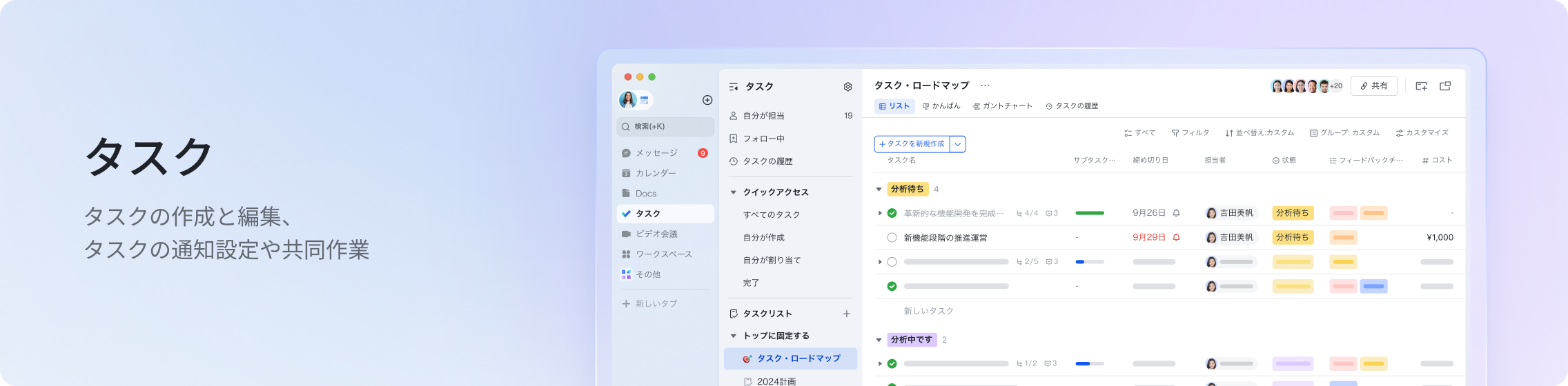Uncheck the completed 革新的な機能開発を完成 task
Image resolution: width=1568 pixels, height=386 pixels.
tap(892, 214)
